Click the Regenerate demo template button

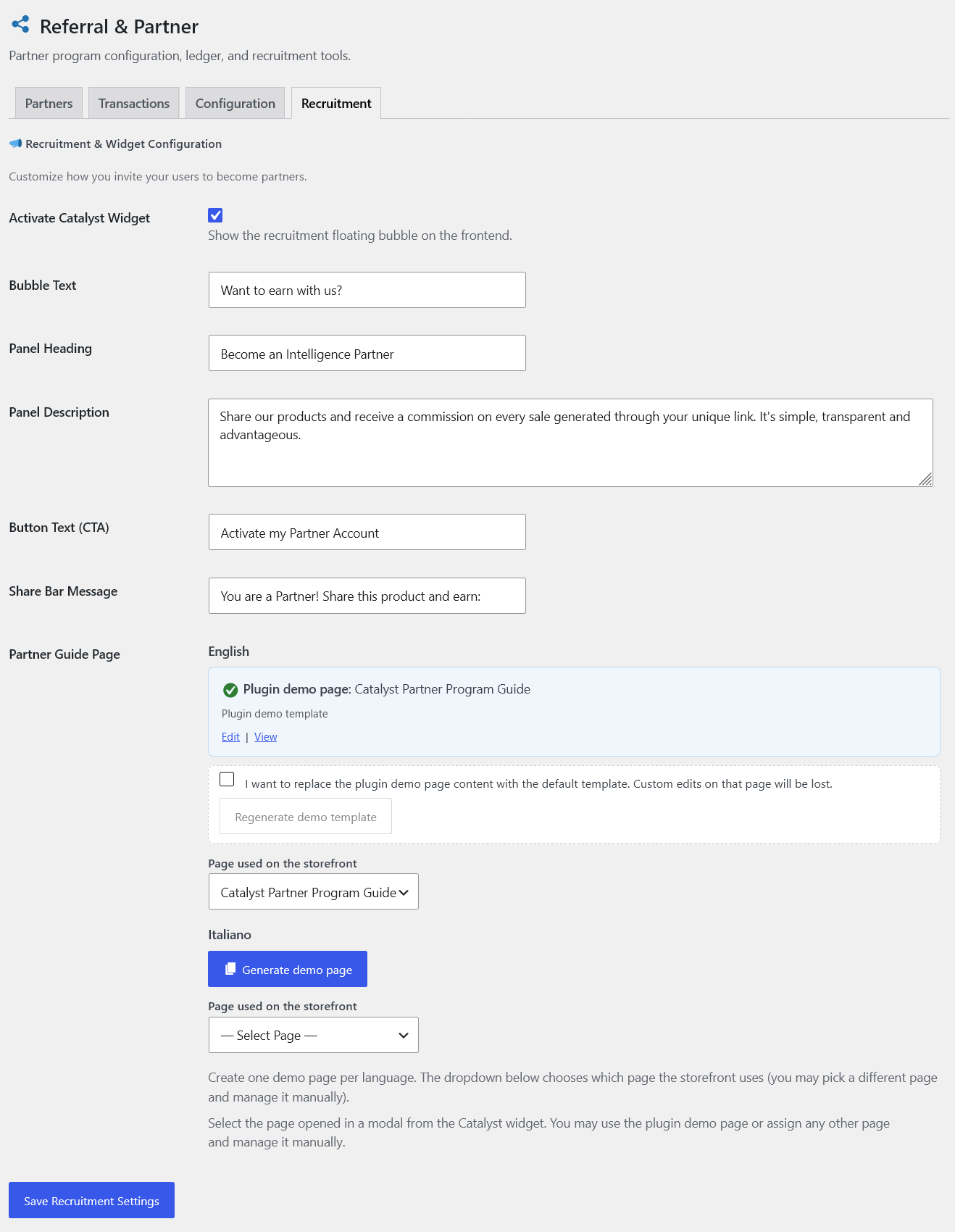click(306, 816)
